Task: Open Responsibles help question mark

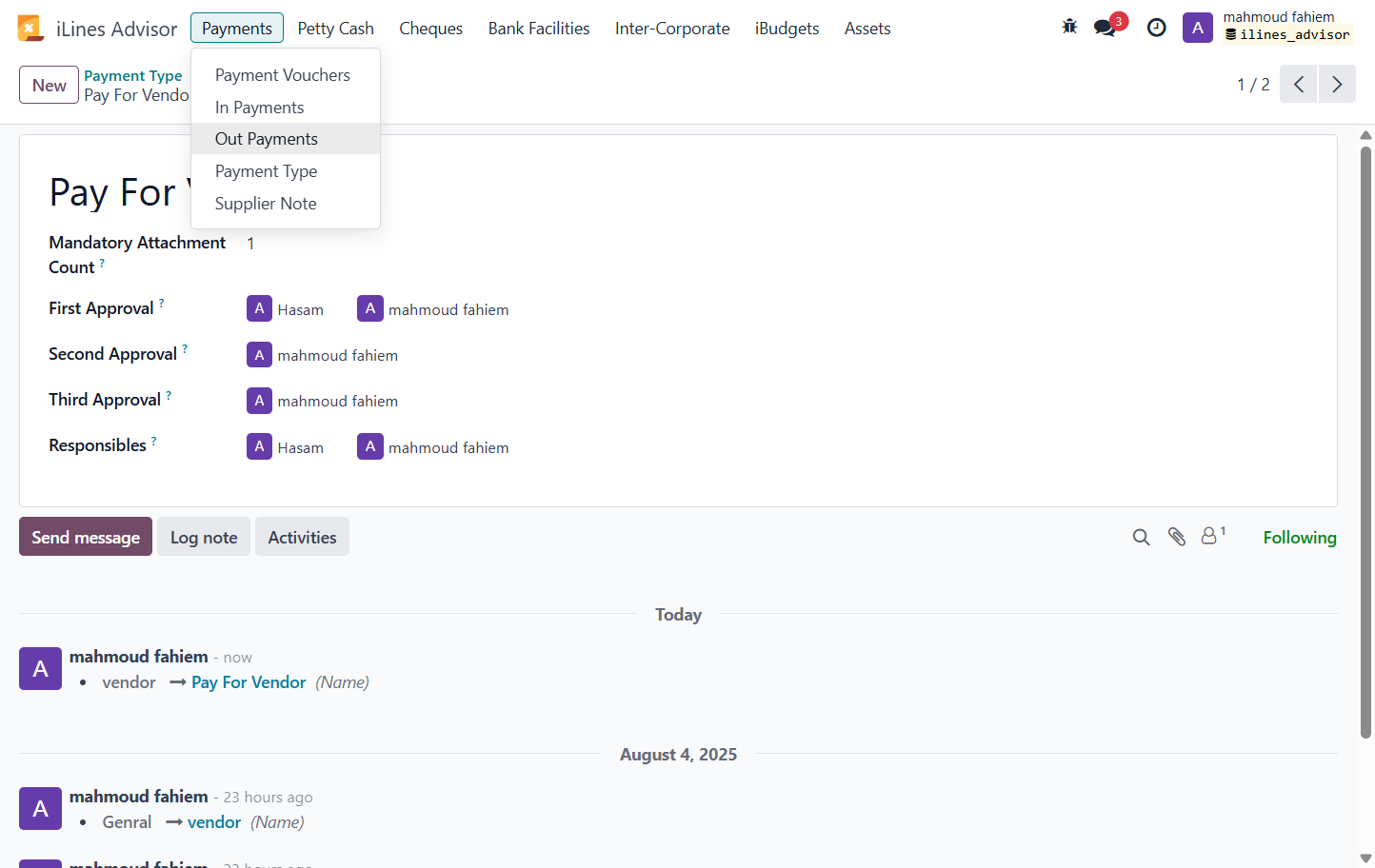Action: 154,440
